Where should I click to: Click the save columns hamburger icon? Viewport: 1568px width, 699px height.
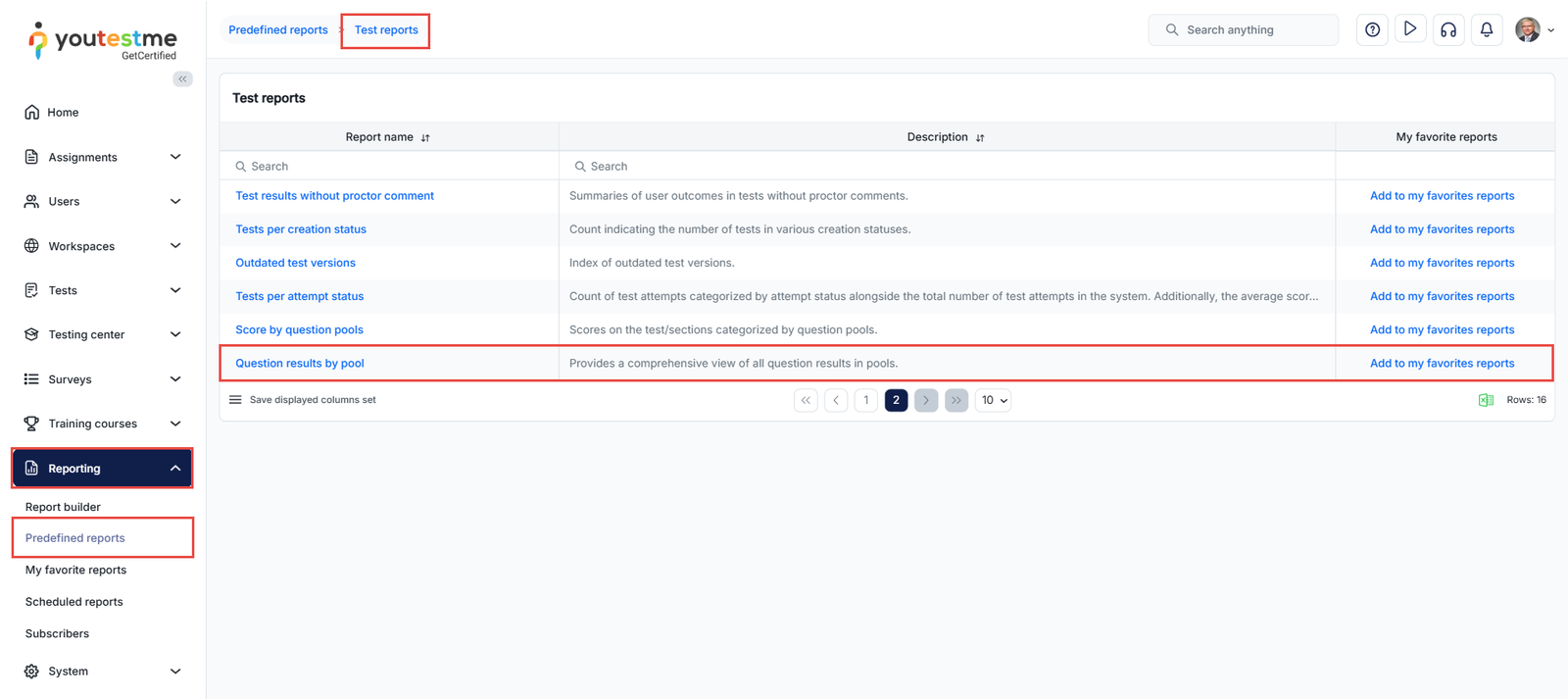pyautogui.click(x=235, y=400)
